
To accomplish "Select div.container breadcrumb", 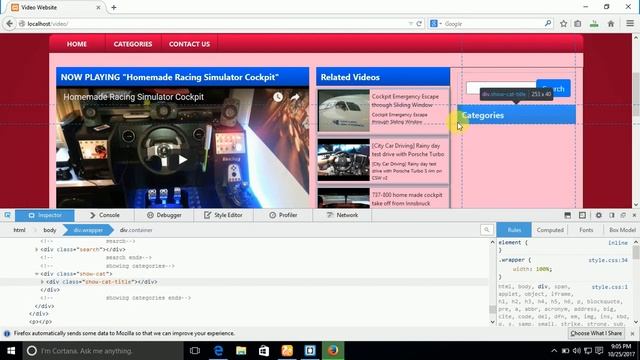I will coord(136,230).
